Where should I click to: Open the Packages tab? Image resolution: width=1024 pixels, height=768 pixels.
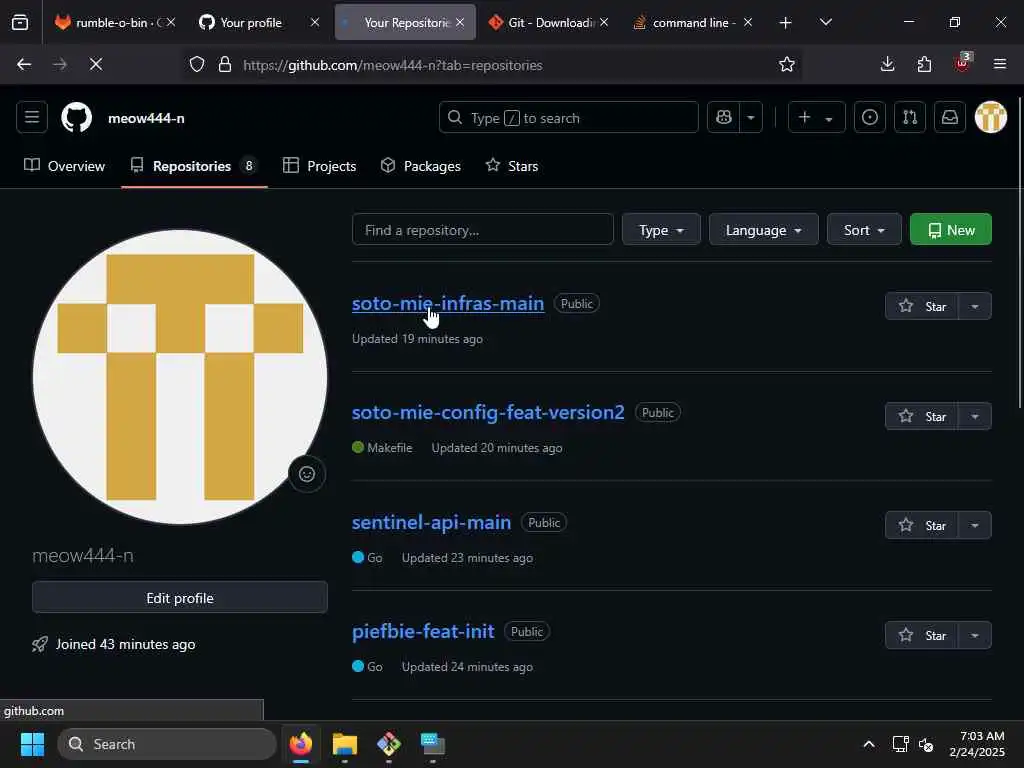pos(421,166)
